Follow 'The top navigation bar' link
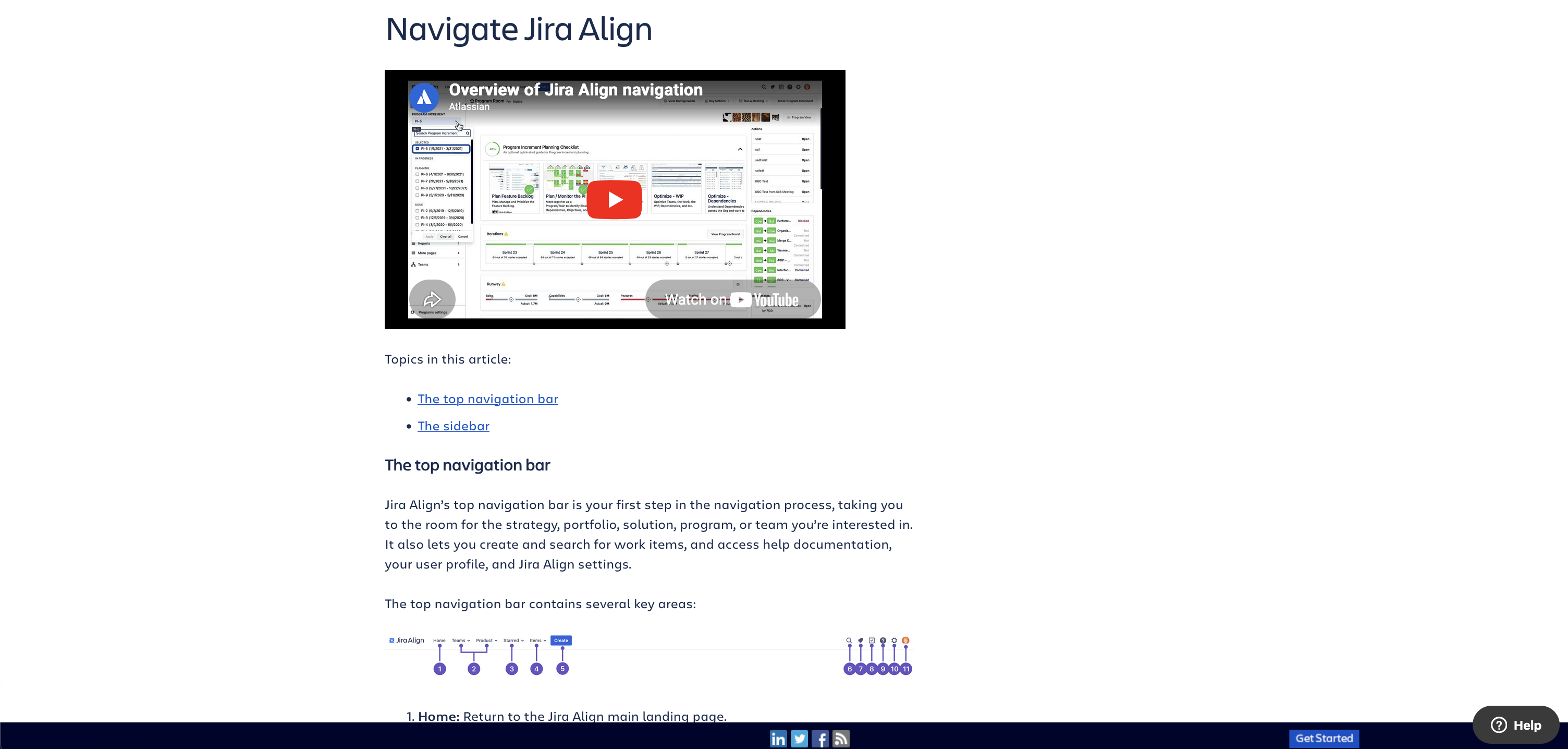The width and height of the screenshot is (1568, 749). coord(487,399)
